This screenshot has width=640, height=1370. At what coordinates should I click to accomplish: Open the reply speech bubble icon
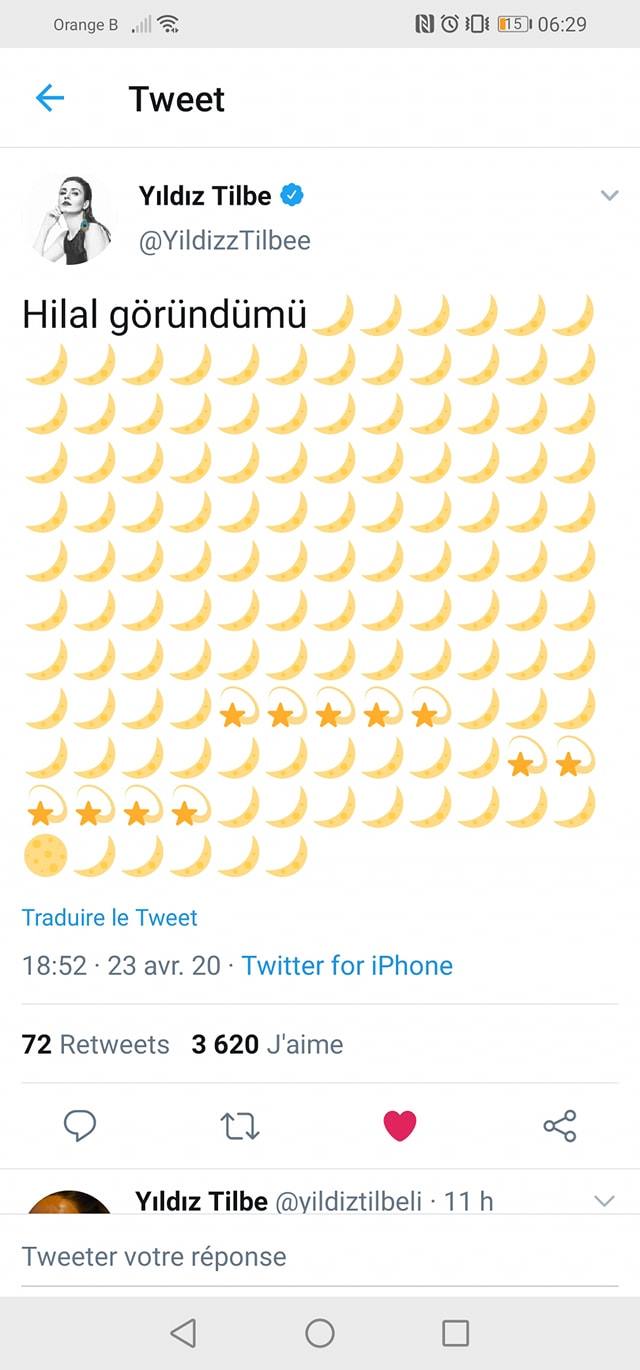click(x=80, y=1126)
